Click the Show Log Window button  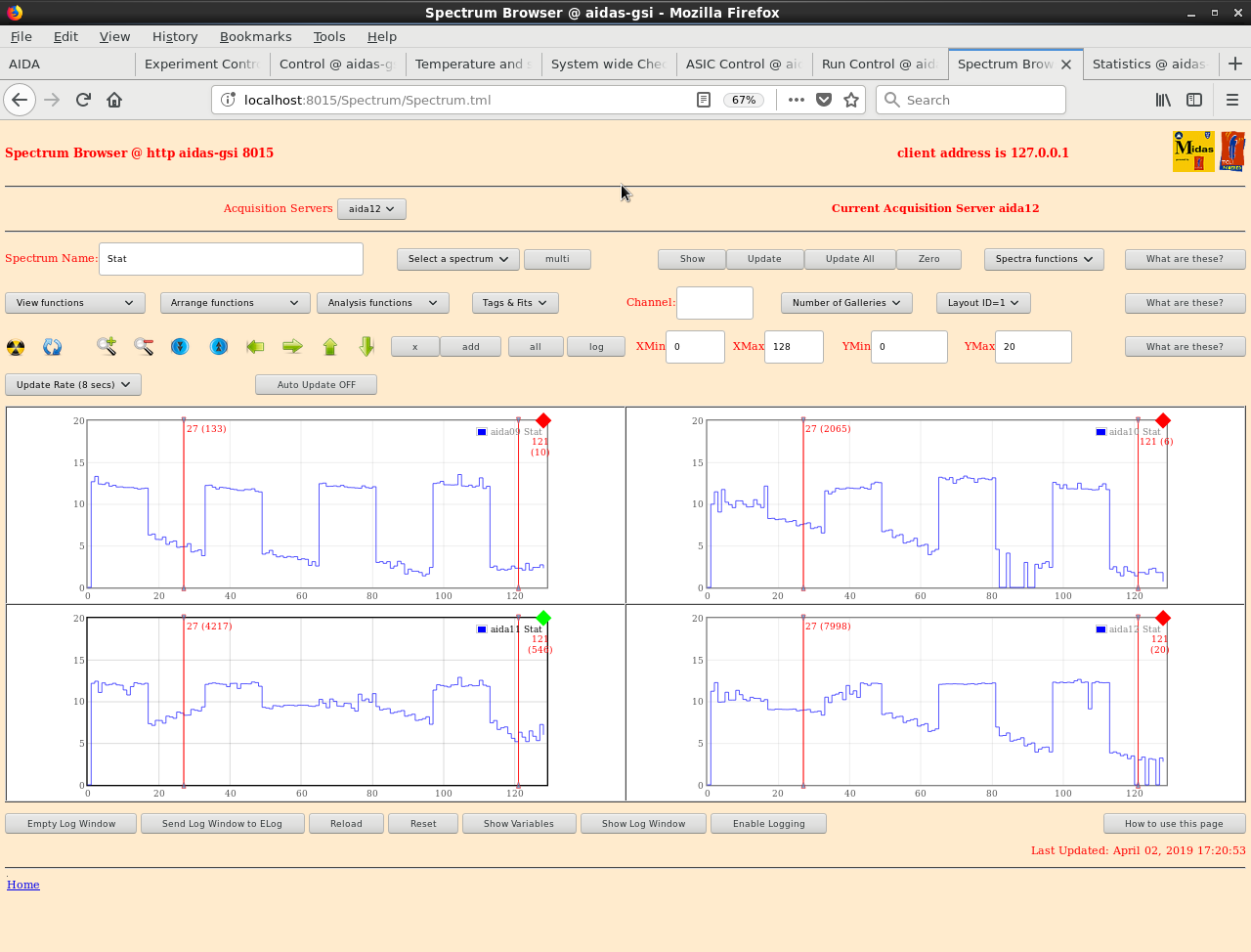pyautogui.click(x=643, y=824)
